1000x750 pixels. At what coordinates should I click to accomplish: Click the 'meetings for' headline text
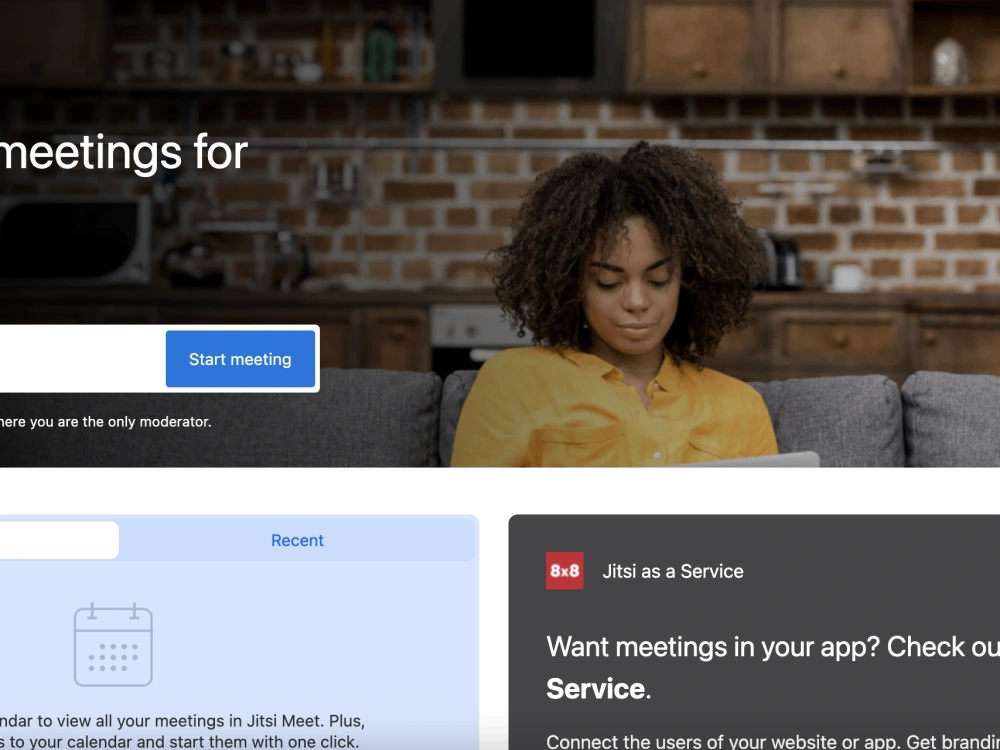pos(123,152)
